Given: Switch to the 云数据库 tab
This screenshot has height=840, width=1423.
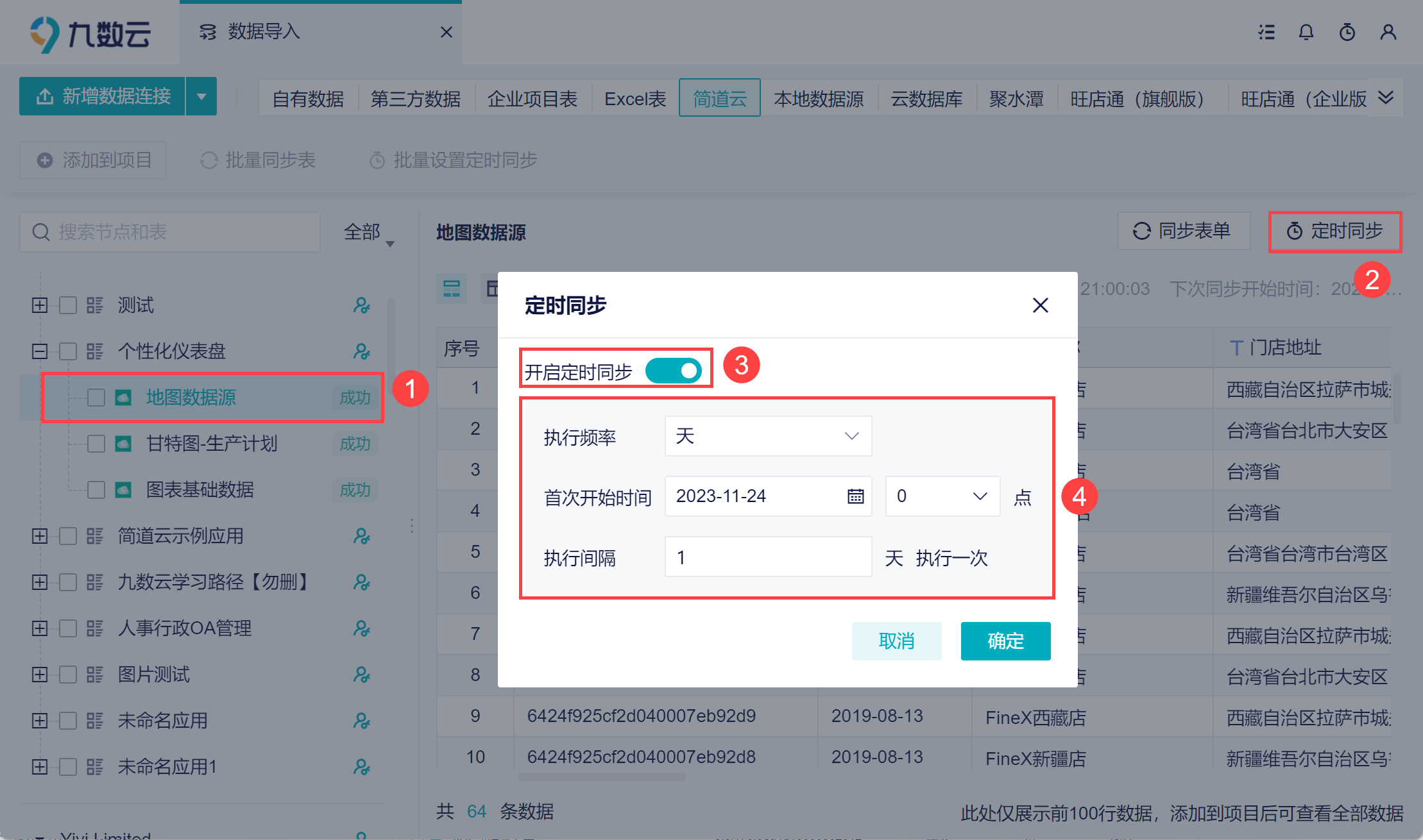Looking at the screenshot, I should [x=926, y=99].
